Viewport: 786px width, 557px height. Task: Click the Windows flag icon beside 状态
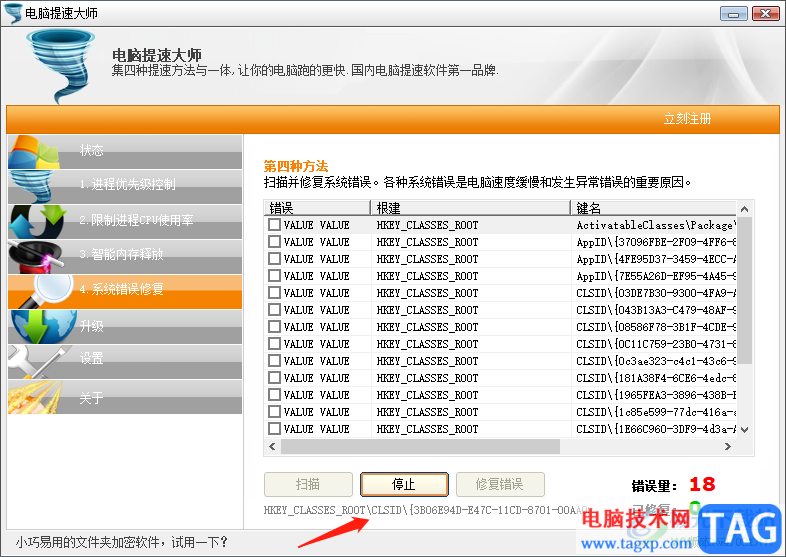coord(34,152)
